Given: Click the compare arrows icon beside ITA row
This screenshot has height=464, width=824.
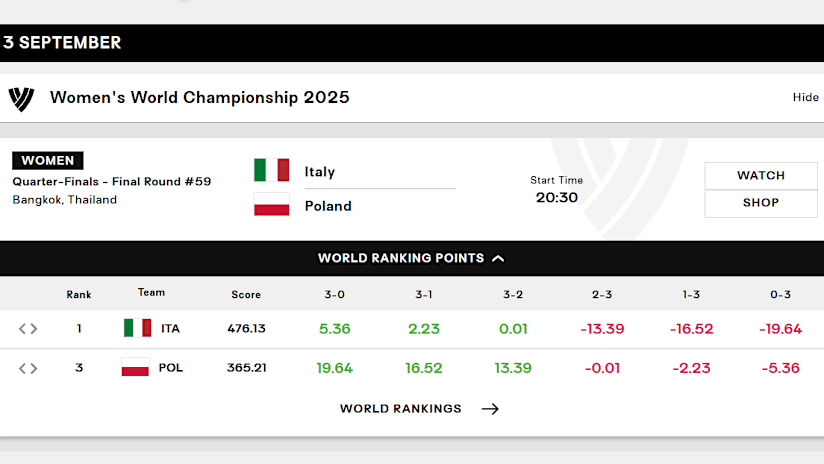Looking at the screenshot, I should tap(28, 328).
